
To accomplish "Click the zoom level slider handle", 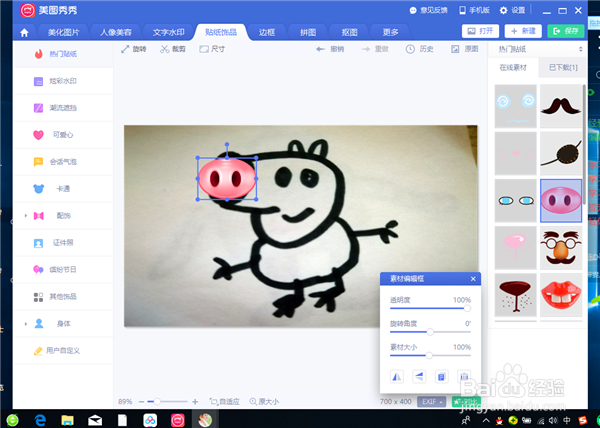I will [x=157, y=402].
